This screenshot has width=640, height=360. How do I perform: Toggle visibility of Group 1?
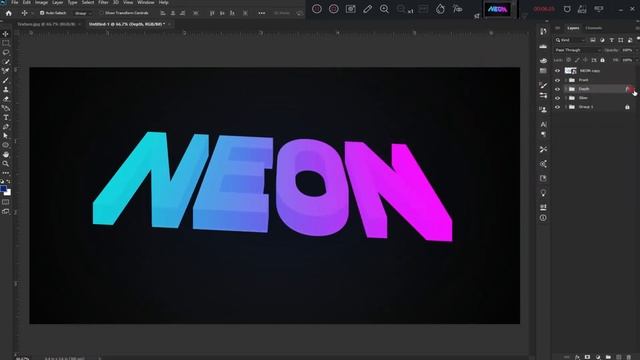[557, 107]
